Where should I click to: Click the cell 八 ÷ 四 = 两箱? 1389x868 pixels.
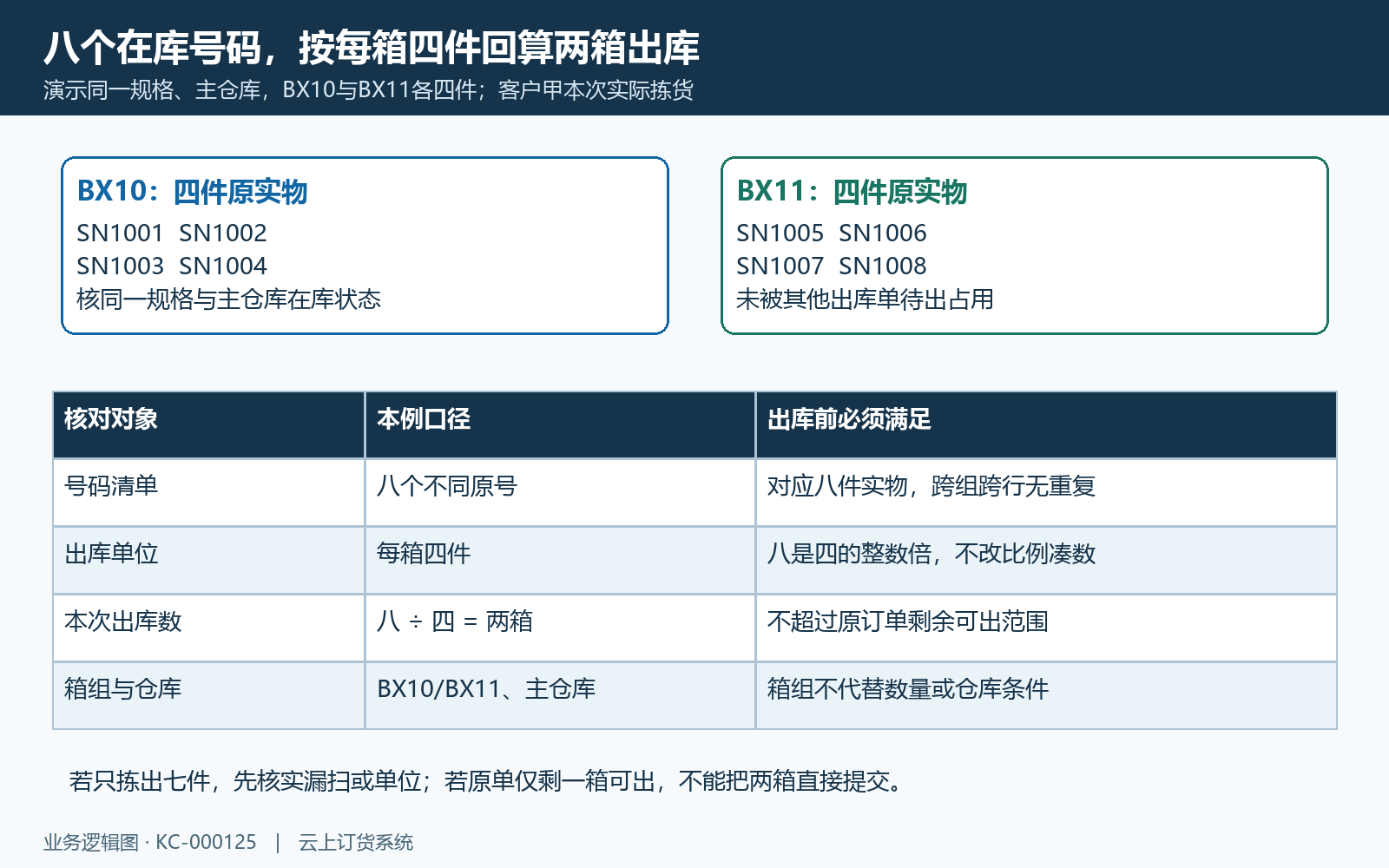560,628
